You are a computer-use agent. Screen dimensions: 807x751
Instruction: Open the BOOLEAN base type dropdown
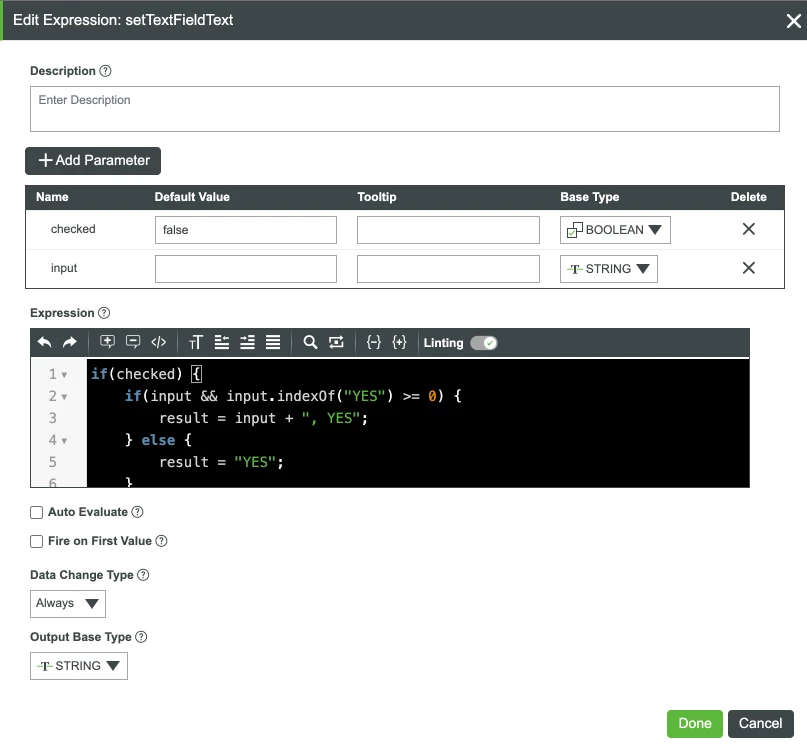[615, 230]
